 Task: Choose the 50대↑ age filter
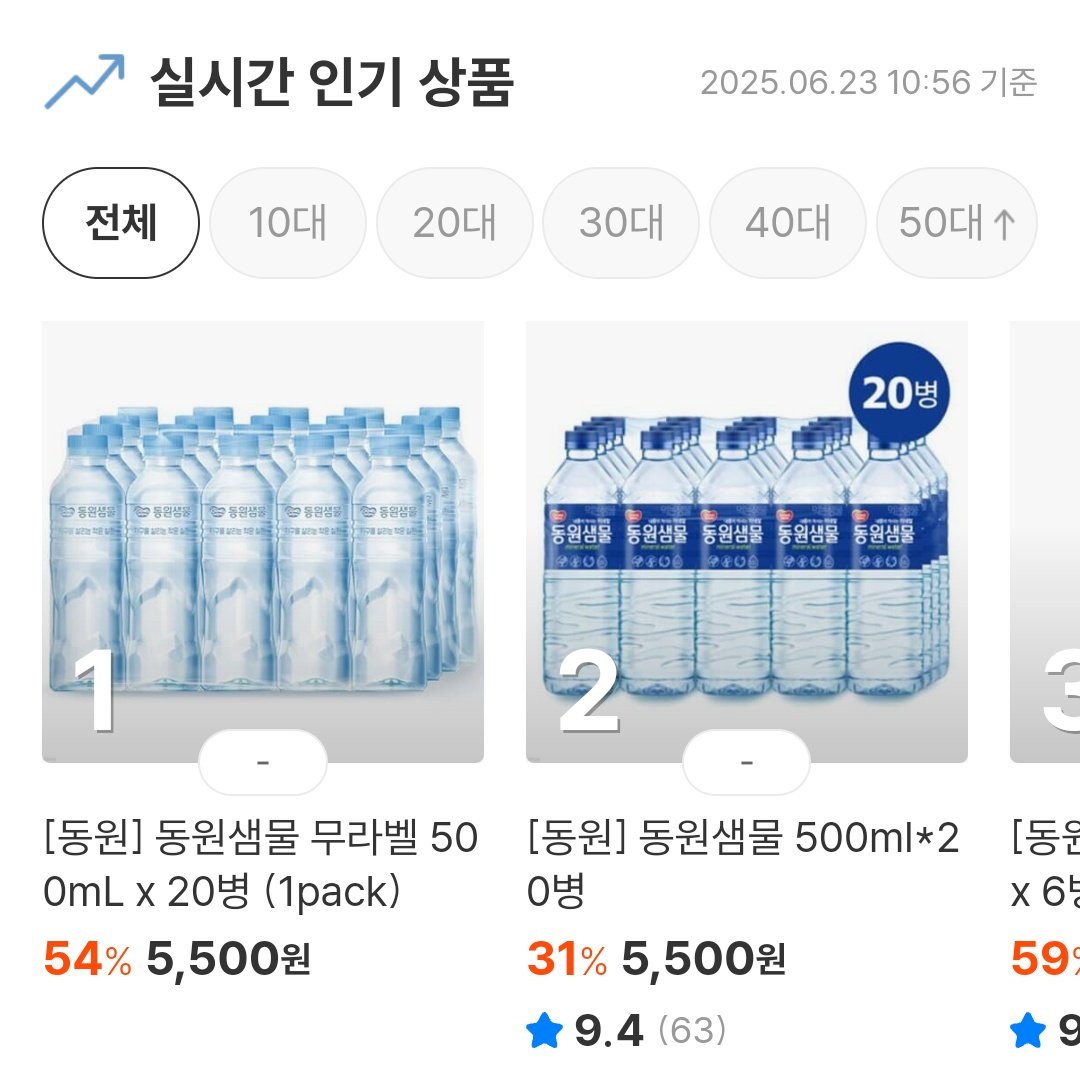(956, 223)
